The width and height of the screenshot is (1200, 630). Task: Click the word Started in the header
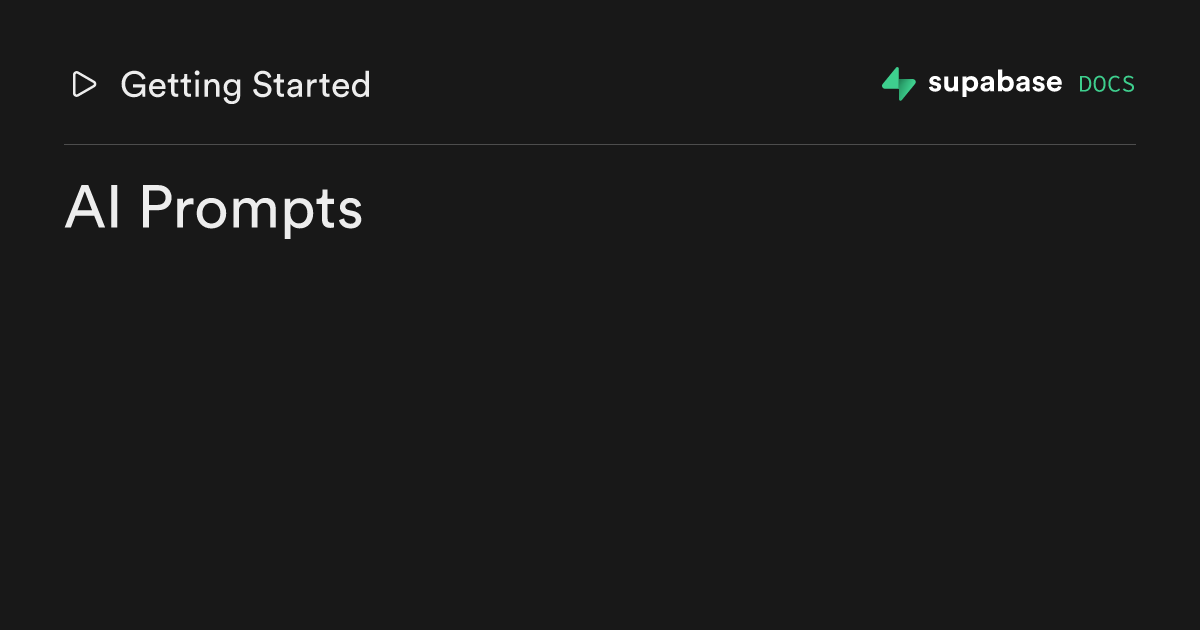(311, 84)
